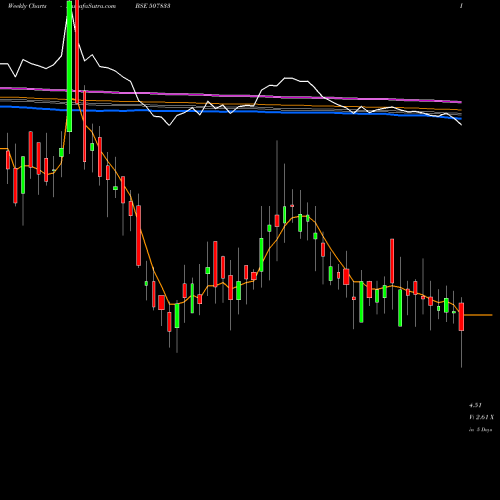The height and width of the screenshot is (500, 500).
Task: Click the last red candlestick on the right
Action: [x=461, y=317]
